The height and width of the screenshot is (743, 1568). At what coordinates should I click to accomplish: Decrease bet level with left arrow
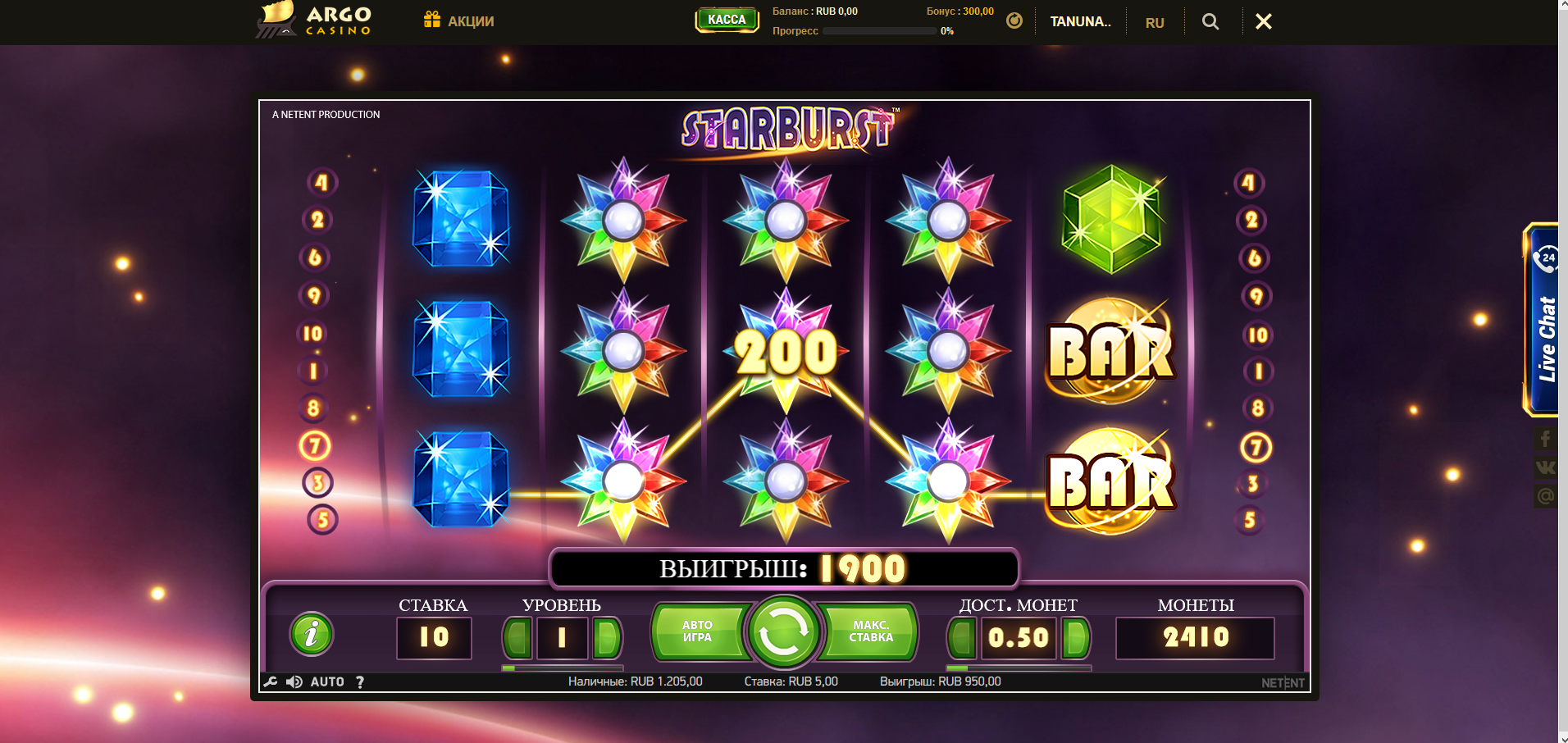coord(517,638)
